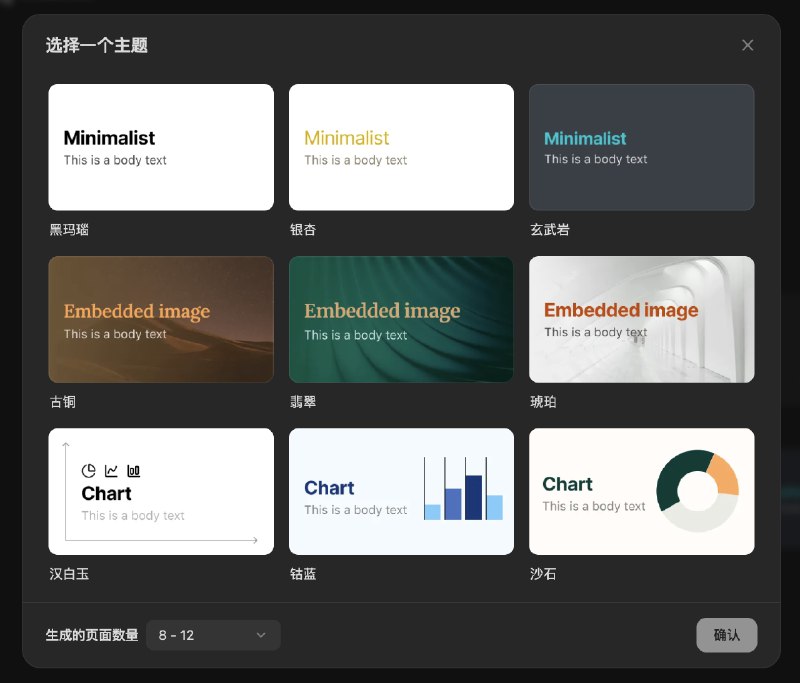Select the 黑玛瑙 minimalist theme thumbnail

click(x=161, y=147)
